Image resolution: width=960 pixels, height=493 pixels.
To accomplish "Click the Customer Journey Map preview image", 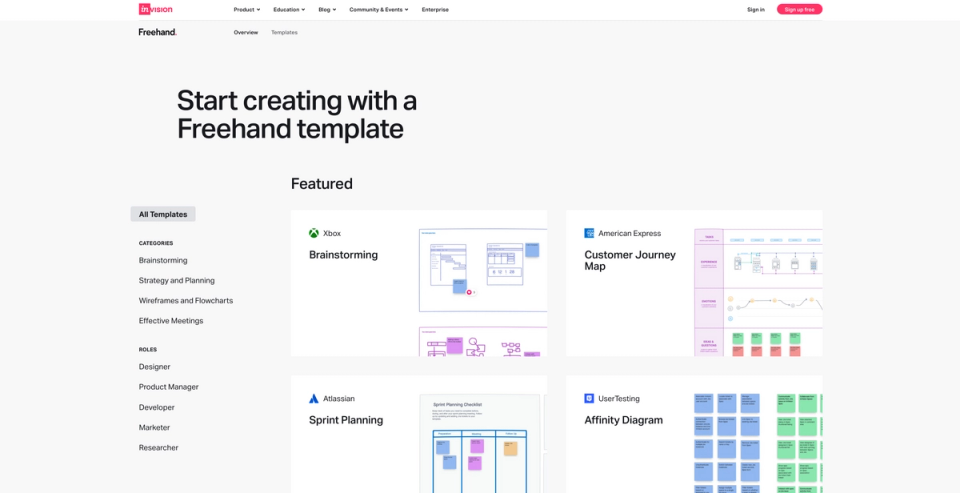I will point(758,292).
